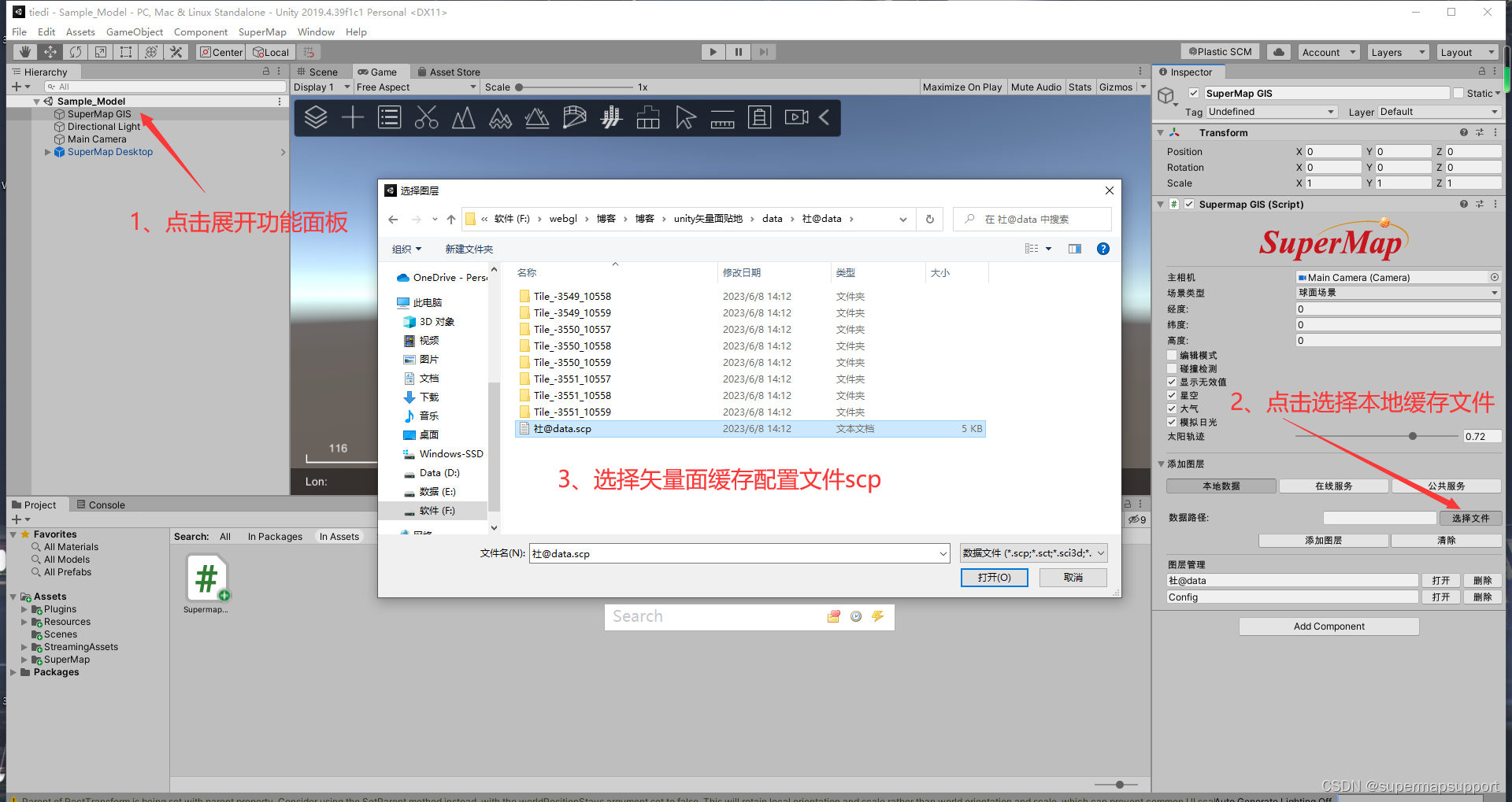Image resolution: width=1512 pixels, height=802 pixels.
Task: Expand the SuperMap Desktop item in Hierarchy
Action: click(47, 152)
